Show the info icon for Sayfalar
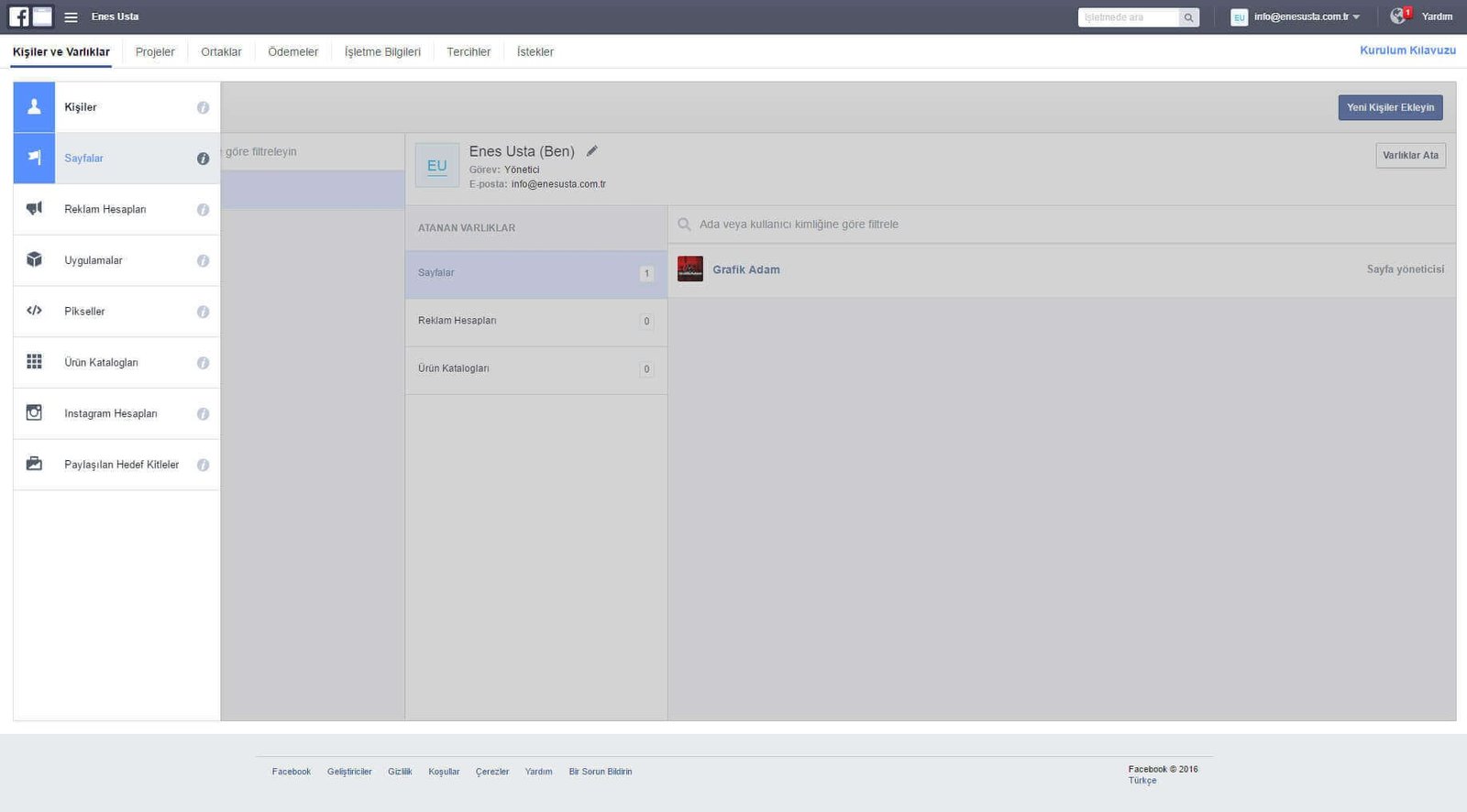Viewport: 1467px width, 812px height. pyautogui.click(x=203, y=159)
